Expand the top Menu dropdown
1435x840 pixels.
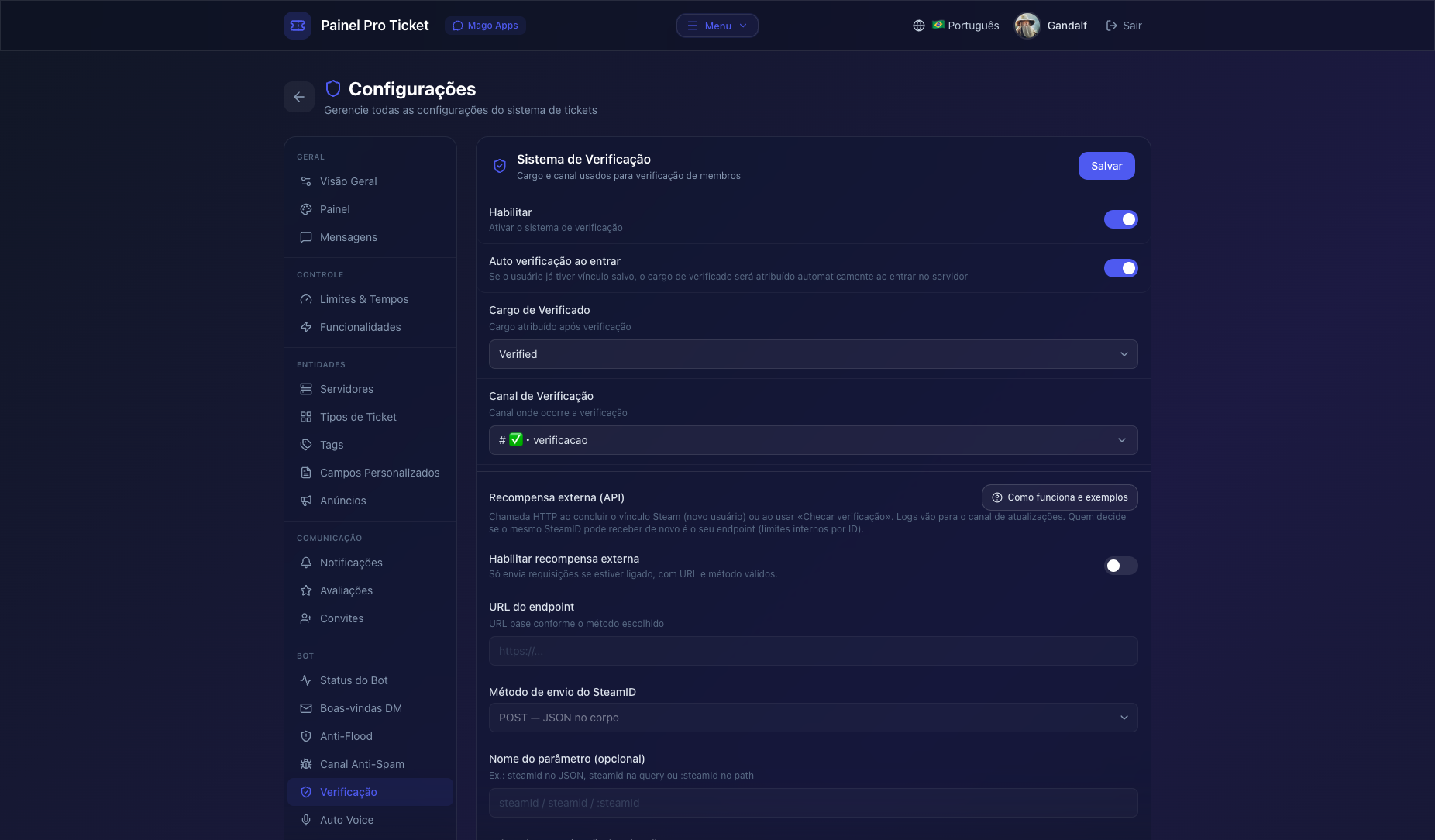pos(717,26)
